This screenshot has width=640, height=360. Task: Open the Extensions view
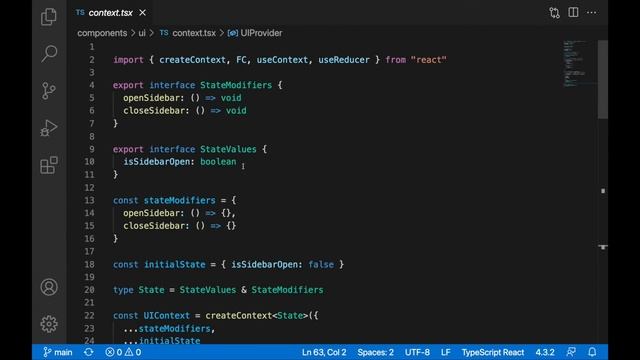click(x=49, y=165)
